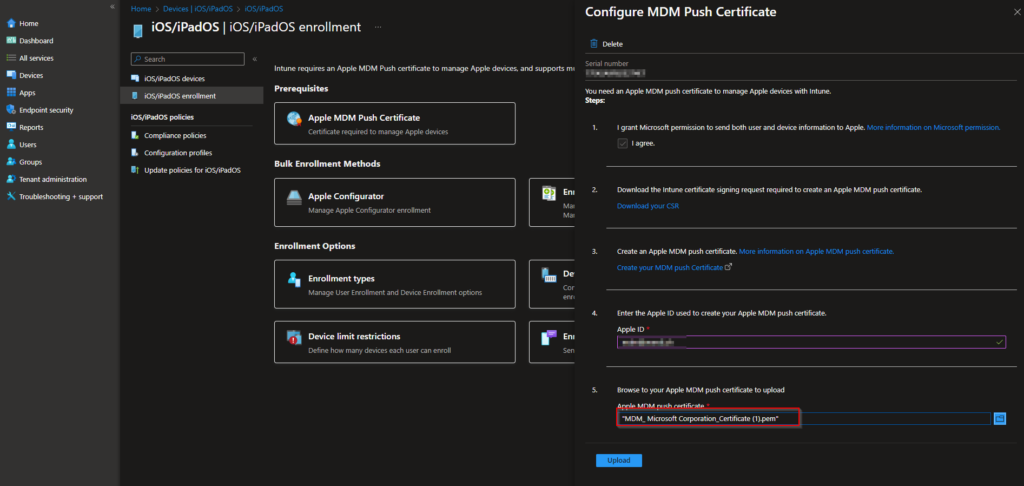Click Devices | iOS/iPadOS breadcrumb link

coord(199,9)
